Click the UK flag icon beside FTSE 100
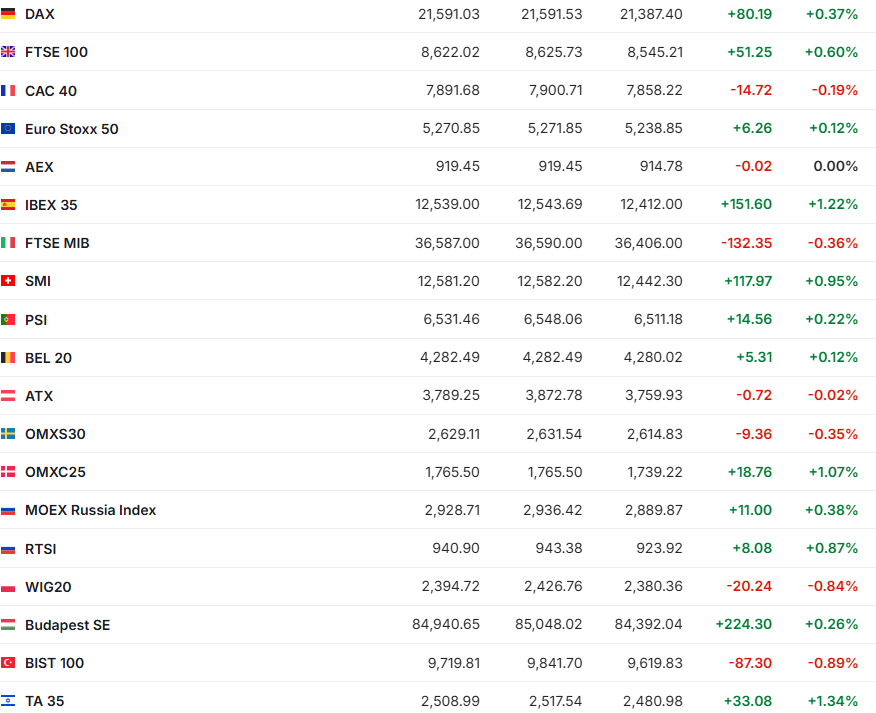Screen dimensions: 876x713 (8, 52)
